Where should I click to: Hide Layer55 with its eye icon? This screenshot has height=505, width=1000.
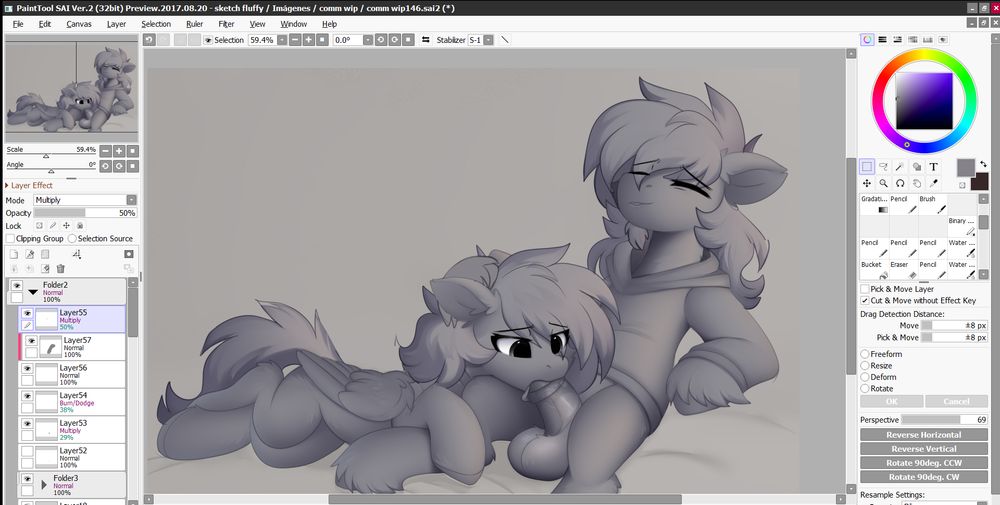(27, 313)
